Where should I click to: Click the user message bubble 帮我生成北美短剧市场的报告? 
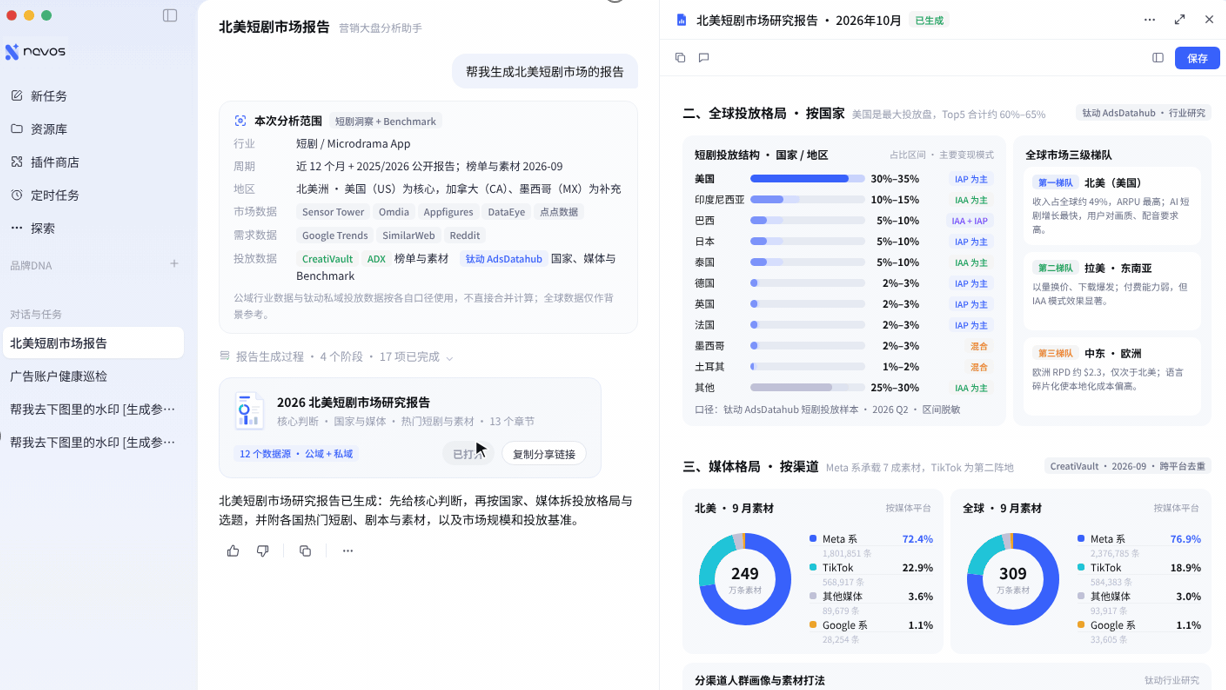coord(545,71)
